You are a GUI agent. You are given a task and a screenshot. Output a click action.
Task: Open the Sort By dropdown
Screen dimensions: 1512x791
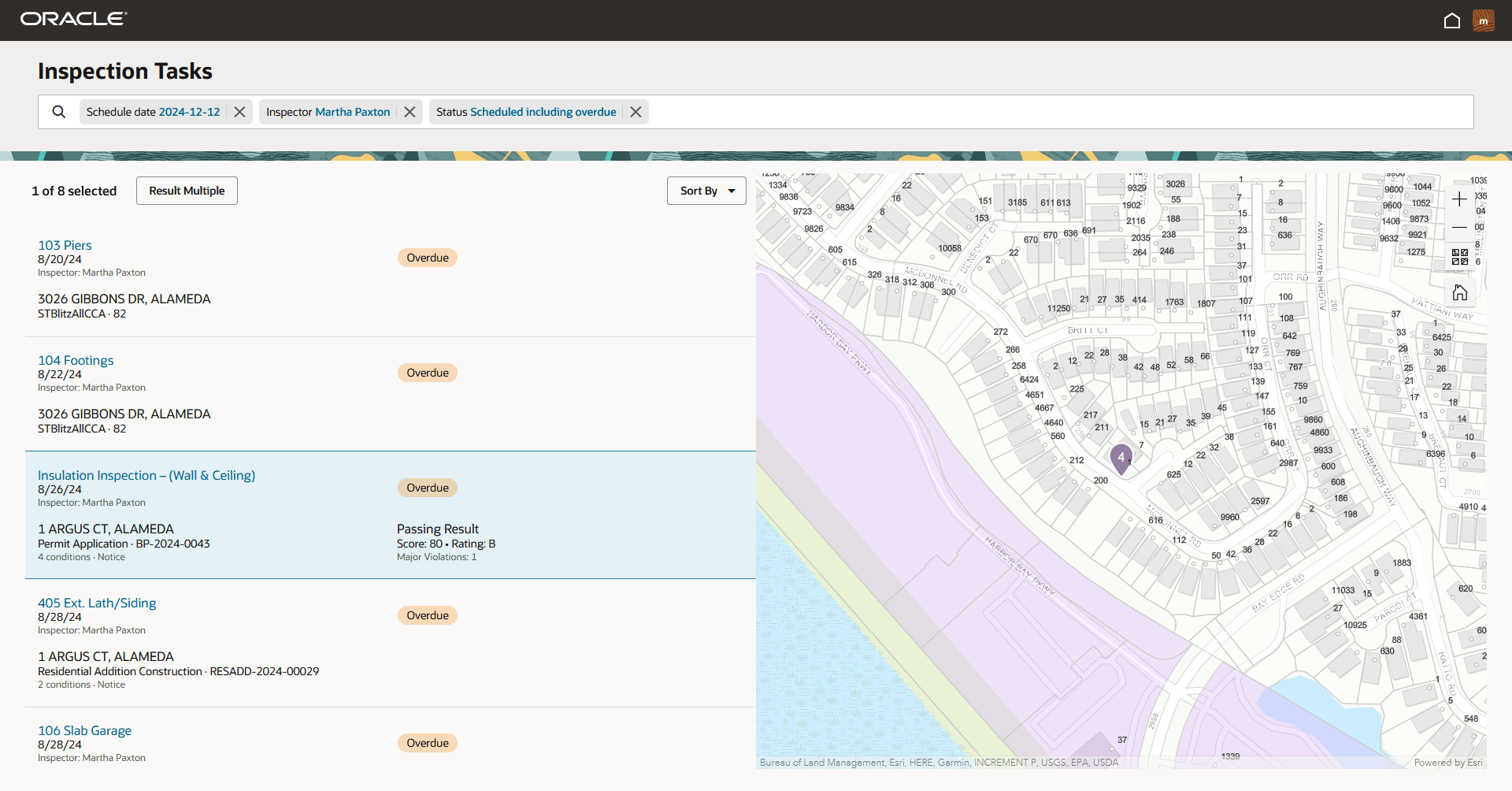point(706,190)
